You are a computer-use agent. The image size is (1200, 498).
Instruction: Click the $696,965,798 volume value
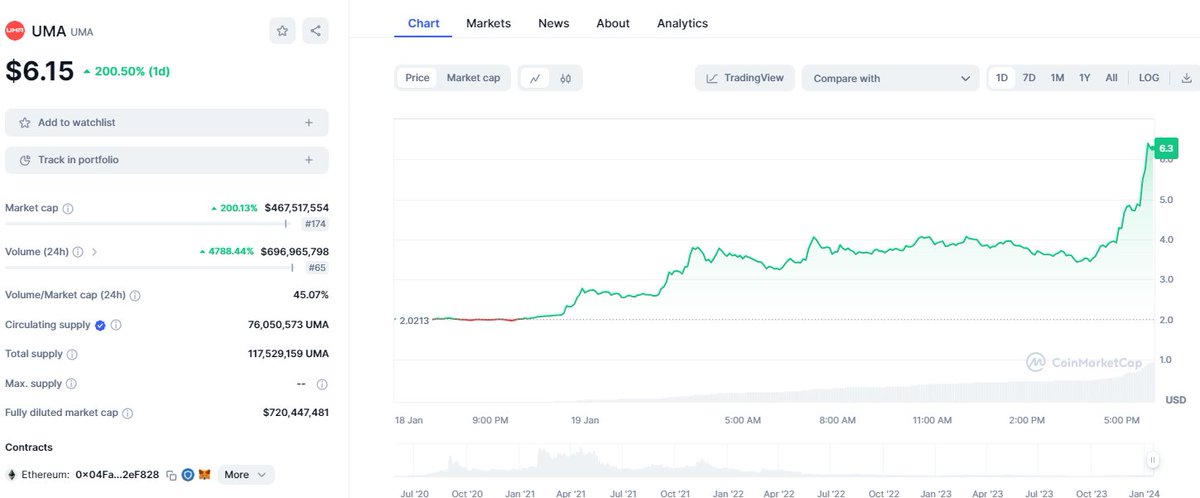point(294,252)
